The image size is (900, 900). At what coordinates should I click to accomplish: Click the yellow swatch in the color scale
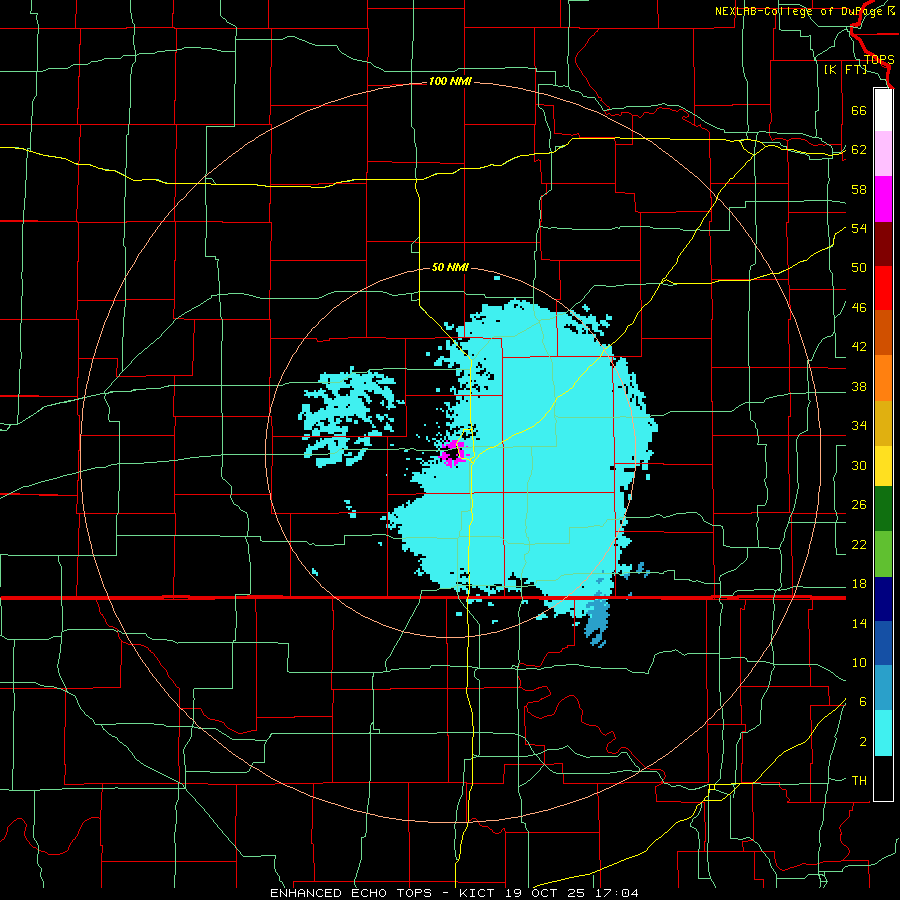pyautogui.click(x=883, y=466)
